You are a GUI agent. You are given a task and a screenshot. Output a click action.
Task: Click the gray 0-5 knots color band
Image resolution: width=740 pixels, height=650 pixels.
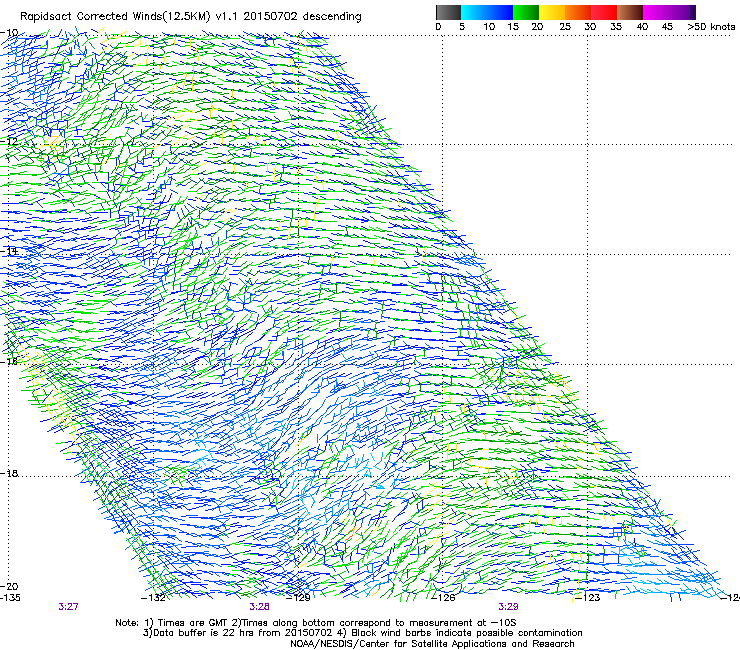[448, 12]
